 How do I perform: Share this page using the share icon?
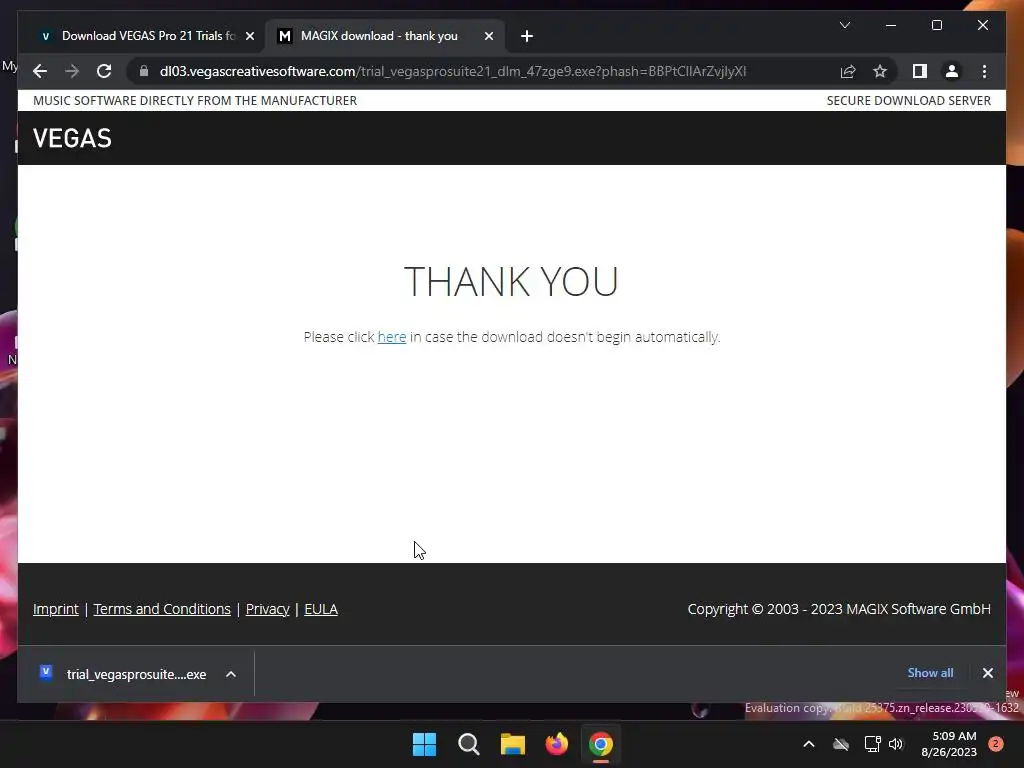pos(848,71)
